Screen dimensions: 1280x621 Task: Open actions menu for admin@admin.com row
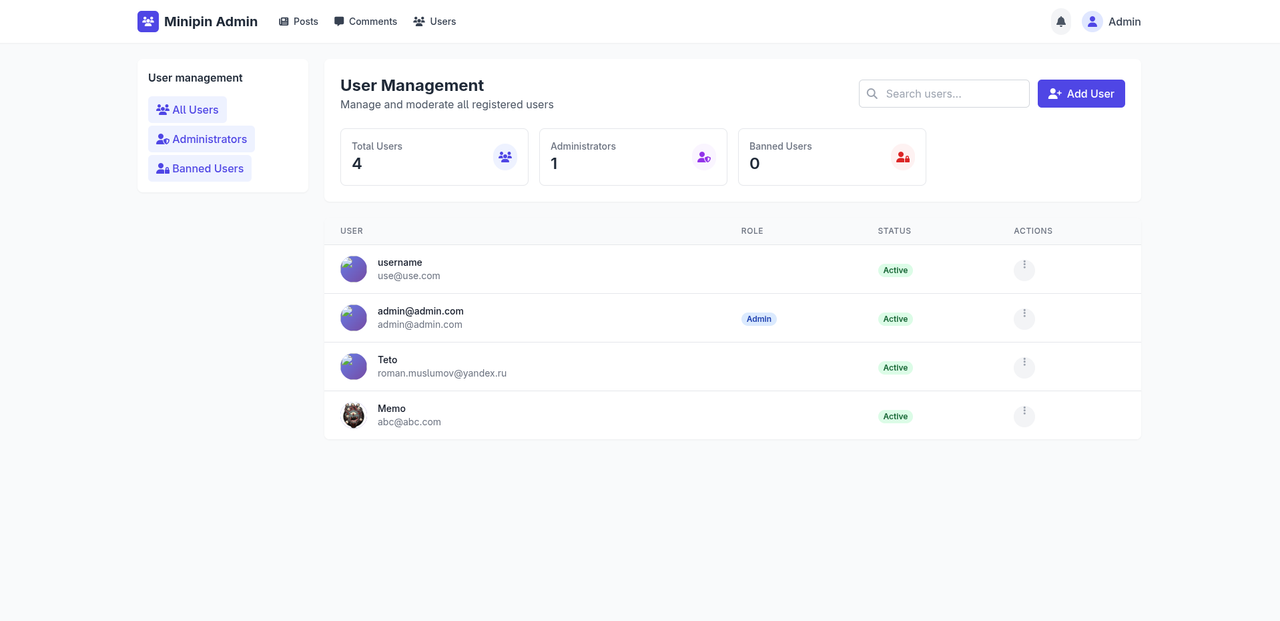1024,319
